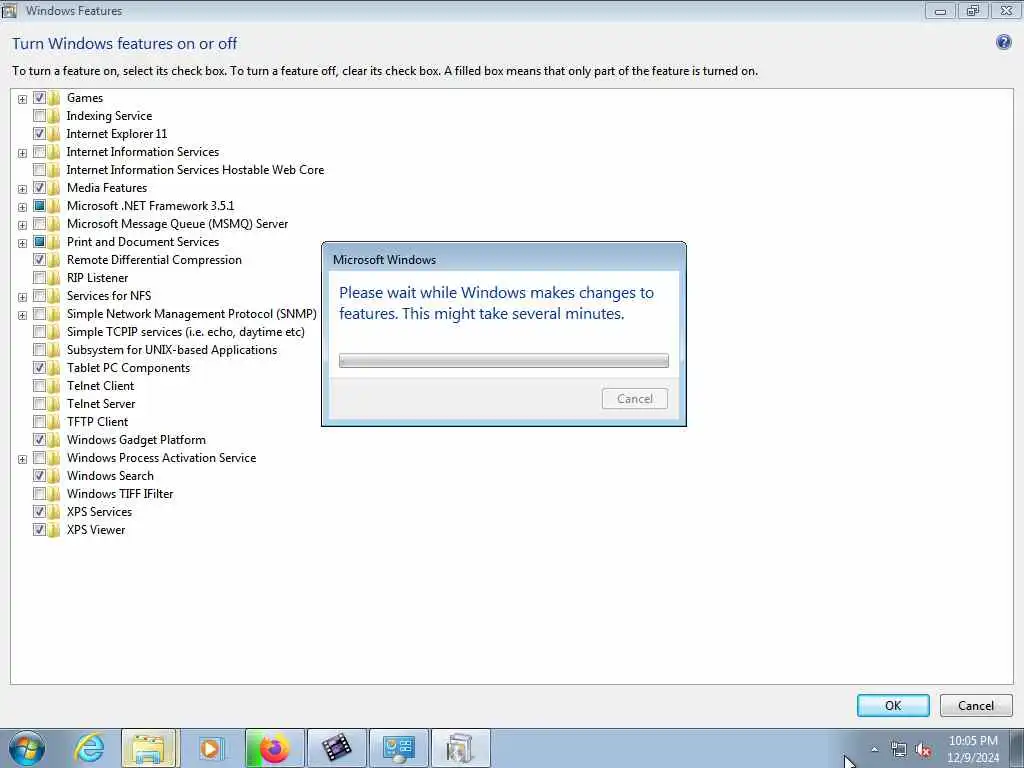
Task: Select 'Subsystem for UNIX-based Applications' label
Action: pyautogui.click(x=172, y=350)
